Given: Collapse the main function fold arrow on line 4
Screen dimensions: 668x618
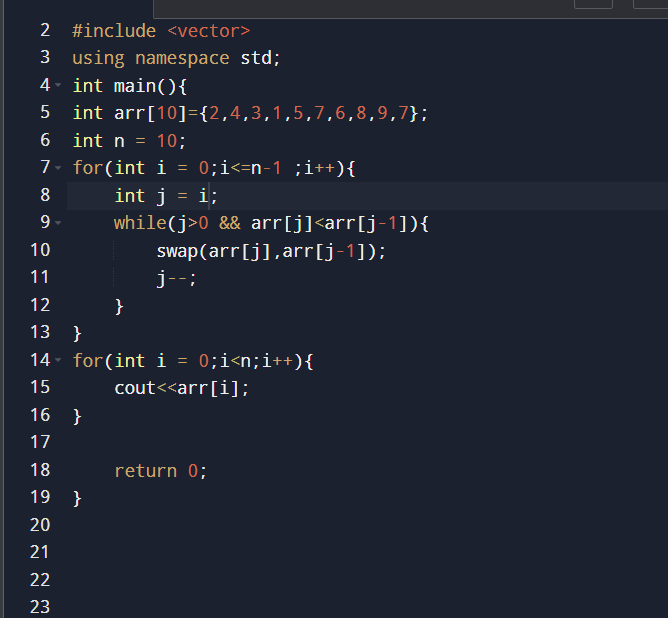Looking at the screenshot, I should coord(58,85).
